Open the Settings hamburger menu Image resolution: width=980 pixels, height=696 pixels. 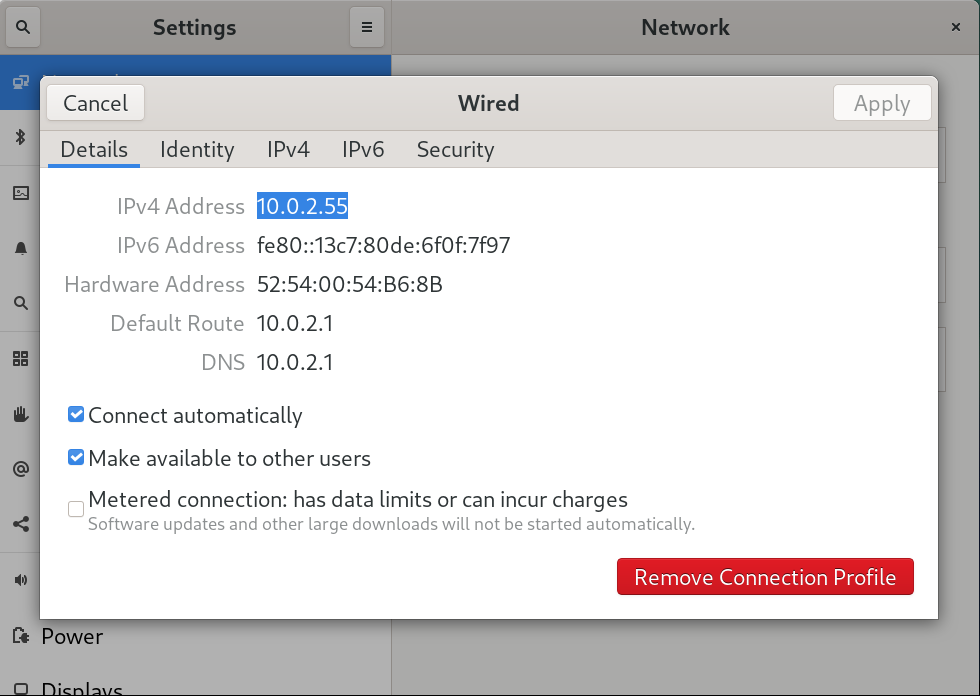(x=367, y=27)
